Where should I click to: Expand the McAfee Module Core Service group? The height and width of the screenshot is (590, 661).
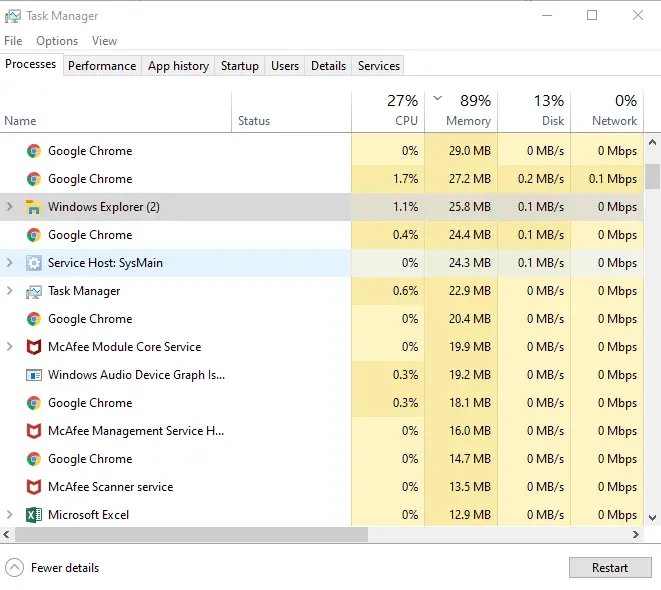(x=10, y=347)
